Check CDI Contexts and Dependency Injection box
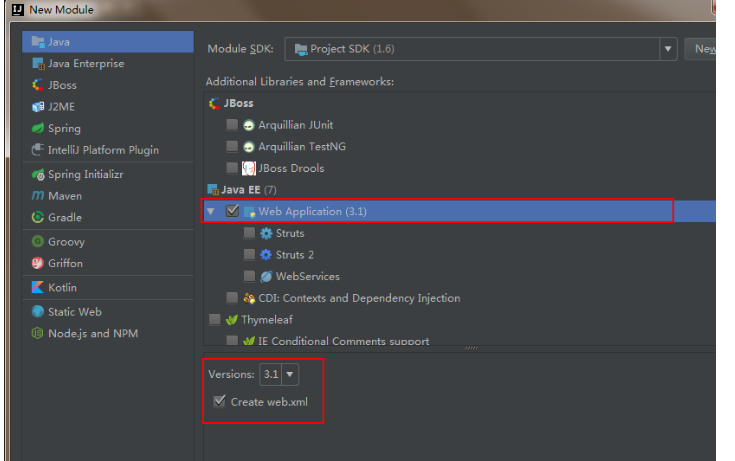 232,298
